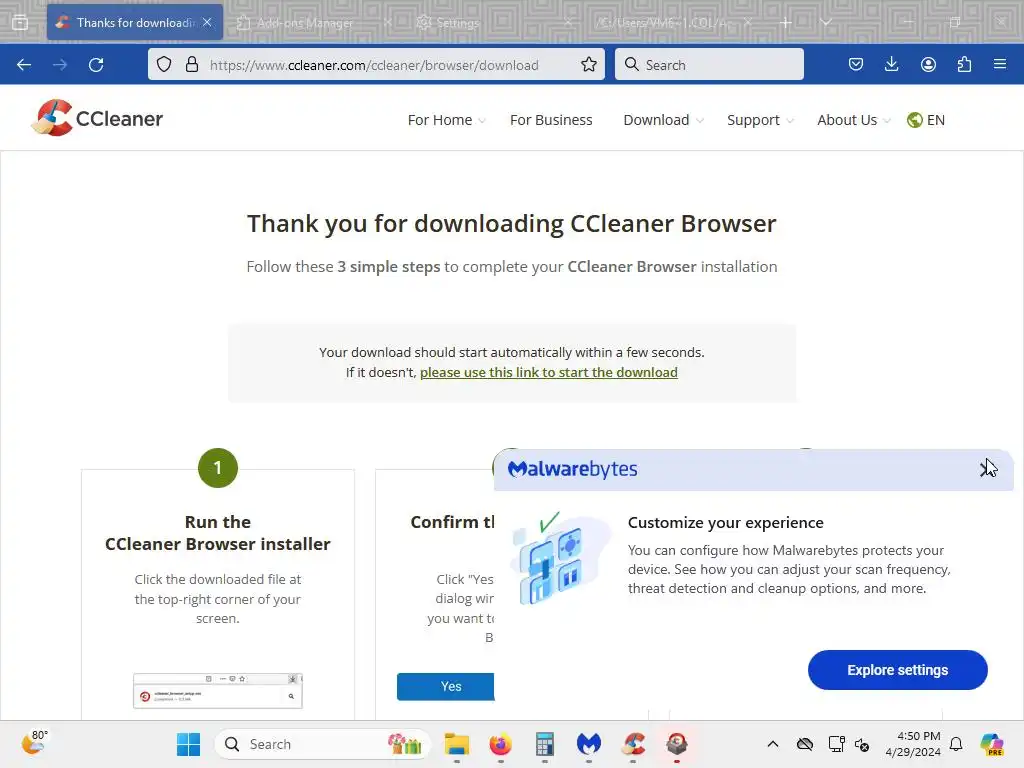Click the installer download preview thumbnail
The height and width of the screenshot is (768, 1024).
click(x=217, y=690)
